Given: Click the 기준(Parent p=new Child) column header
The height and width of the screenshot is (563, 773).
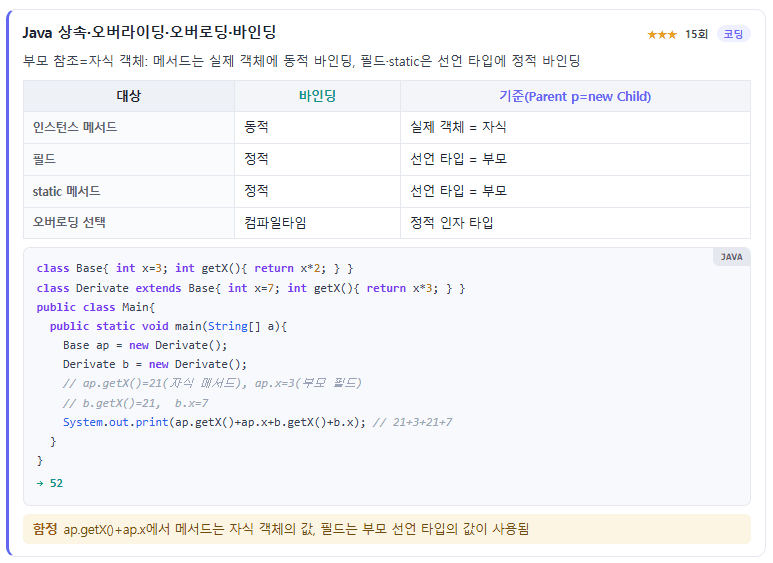Looking at the screenshot, I should tap(575, 96).
